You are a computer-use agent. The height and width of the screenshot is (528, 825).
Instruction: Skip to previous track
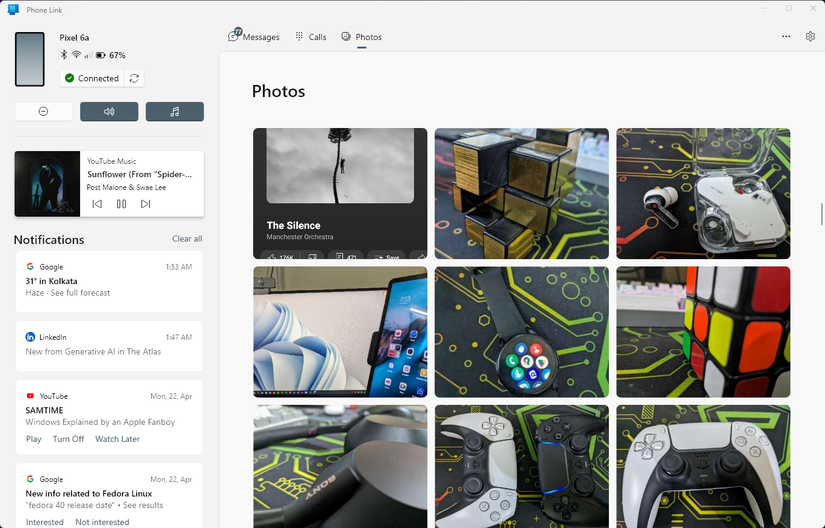pyautogui.click(x=97, y=204)
